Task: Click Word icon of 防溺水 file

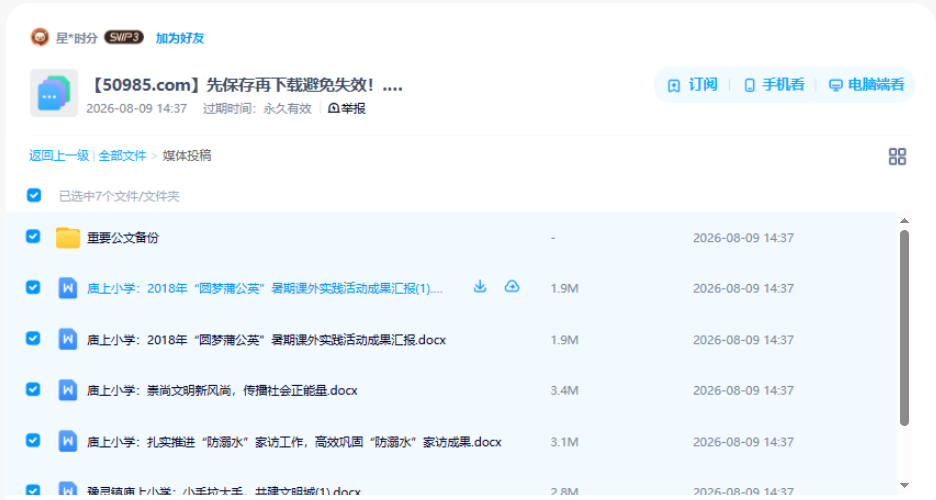Action: pos(67,442)
